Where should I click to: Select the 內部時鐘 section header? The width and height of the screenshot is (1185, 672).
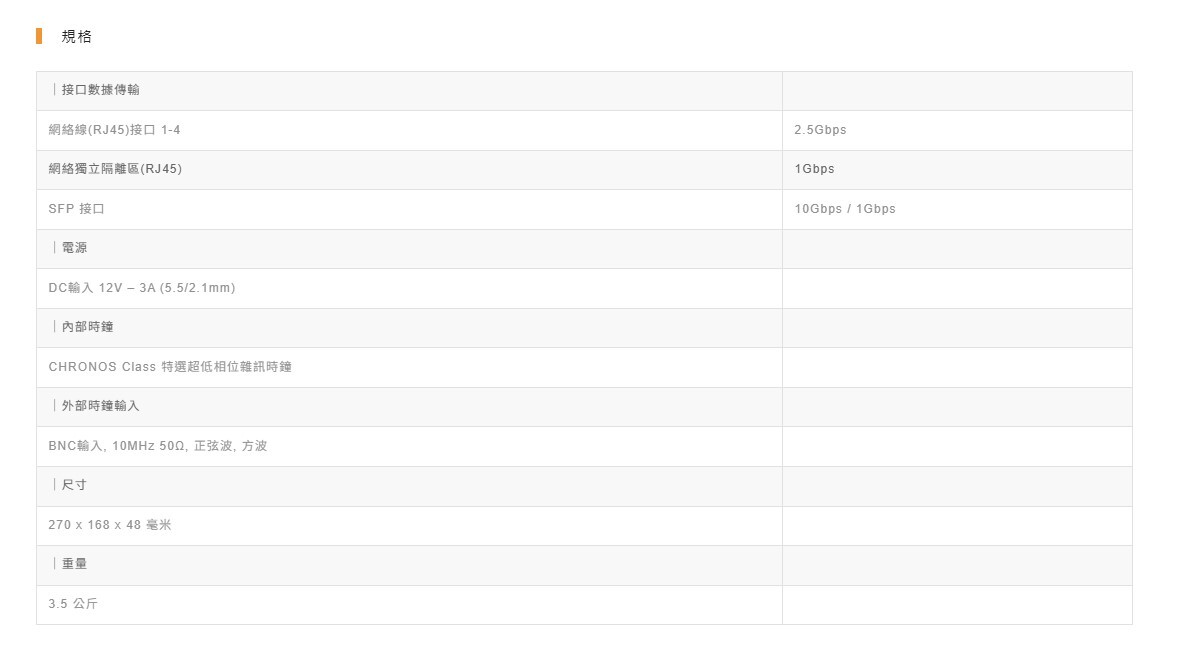pyautogui.click(x=87, y=327)
